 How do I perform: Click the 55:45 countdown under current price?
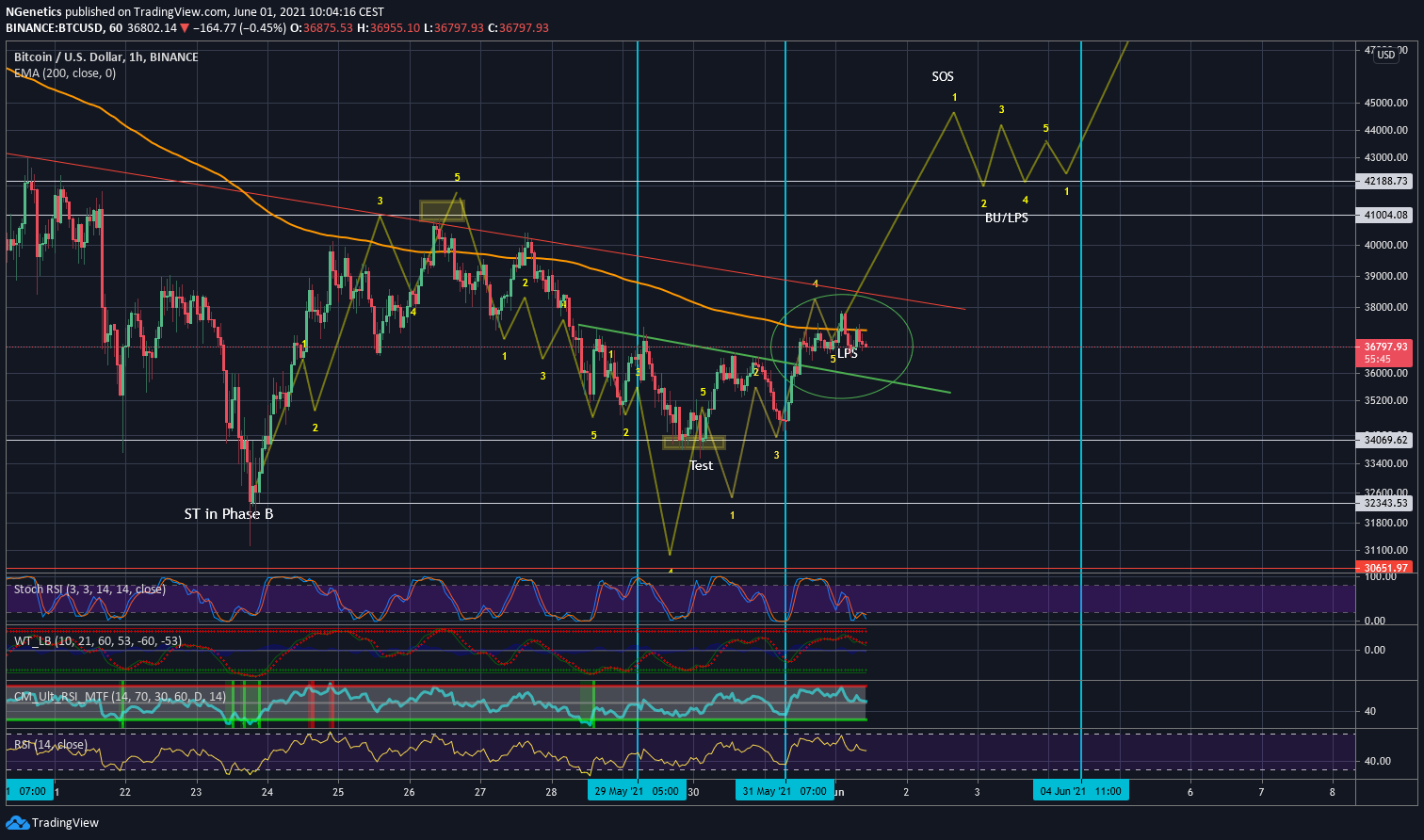coord(1378,359)
